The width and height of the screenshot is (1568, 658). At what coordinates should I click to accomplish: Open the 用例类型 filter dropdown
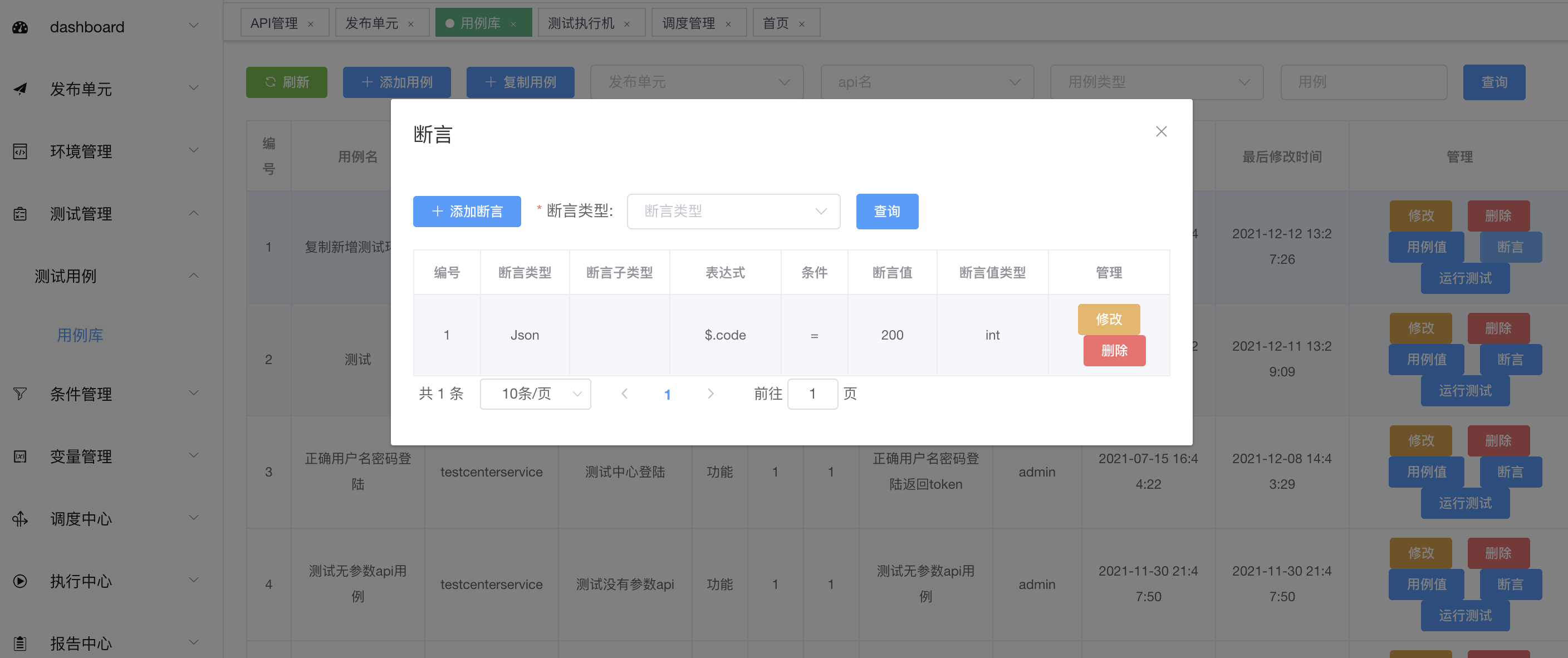point(1156,82)
